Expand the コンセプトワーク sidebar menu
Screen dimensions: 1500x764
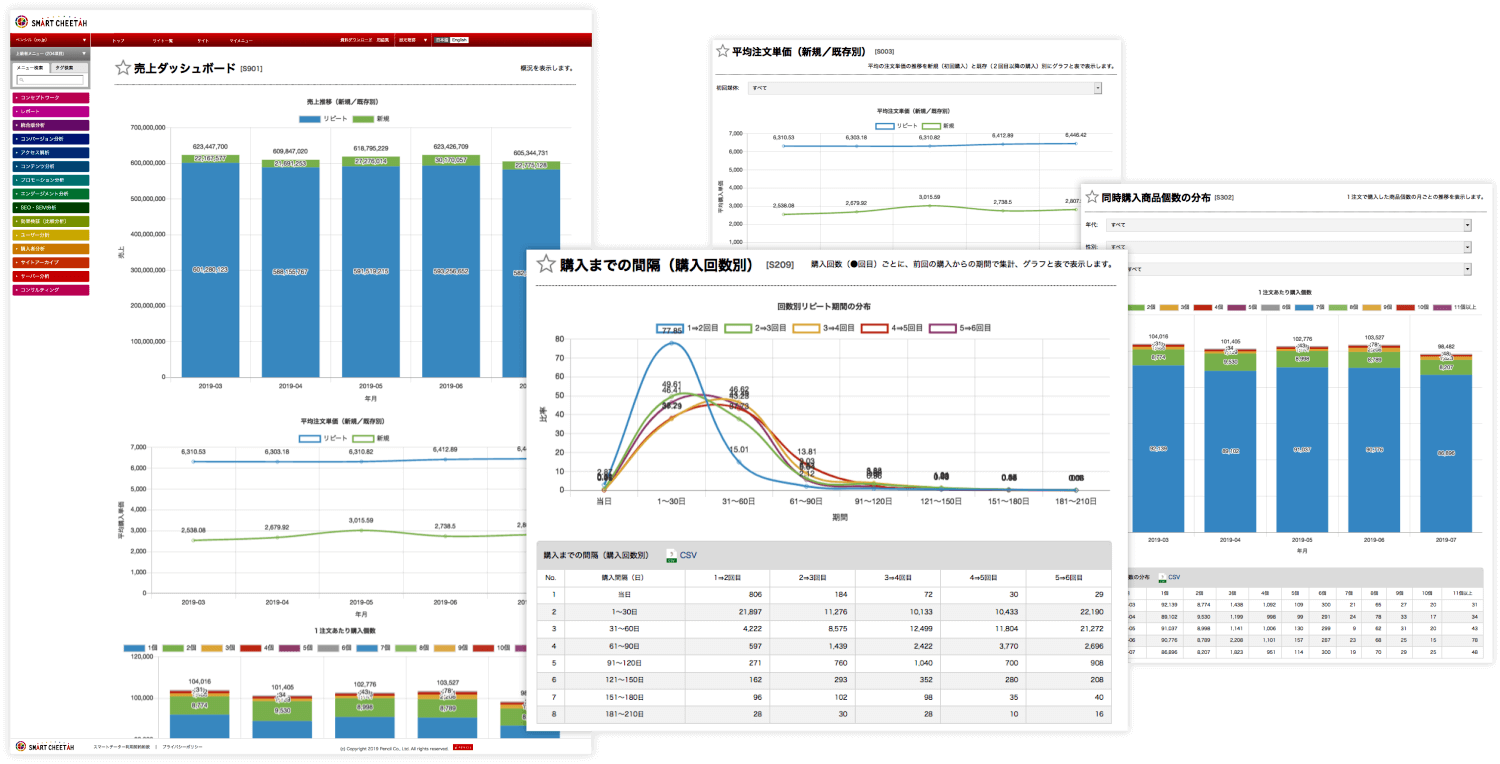coord(51,98)
